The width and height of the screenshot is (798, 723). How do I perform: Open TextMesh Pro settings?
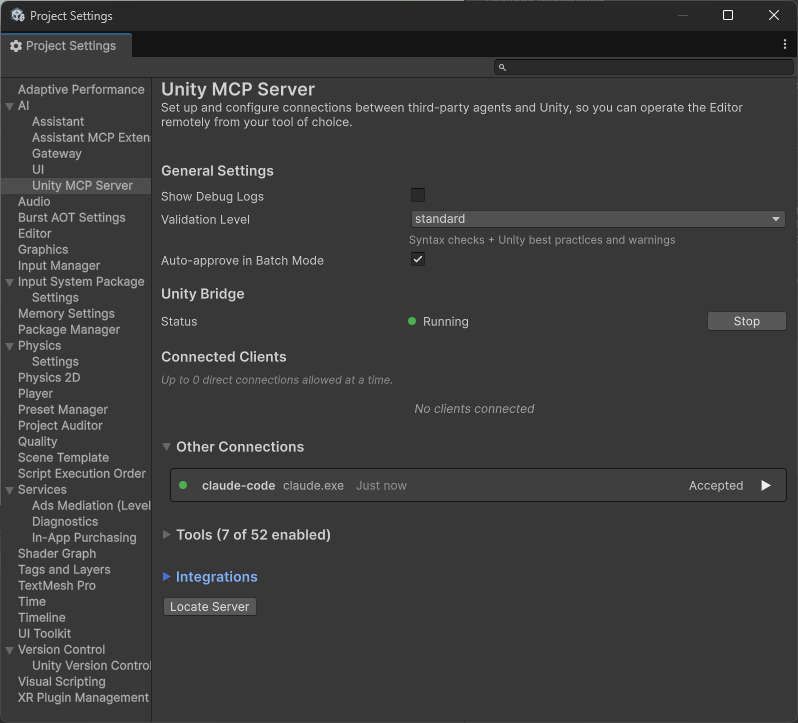56,586
